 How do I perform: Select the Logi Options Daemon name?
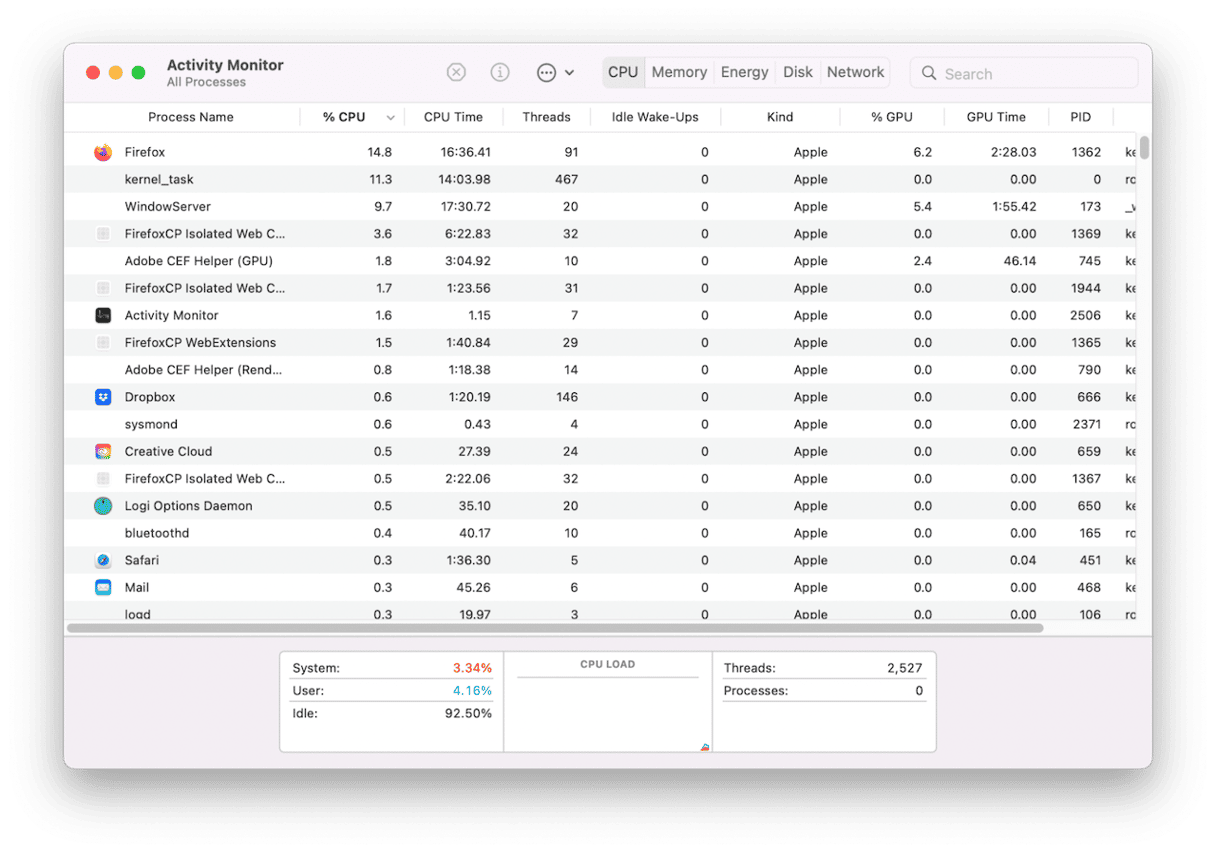click(x=188, y=506)
